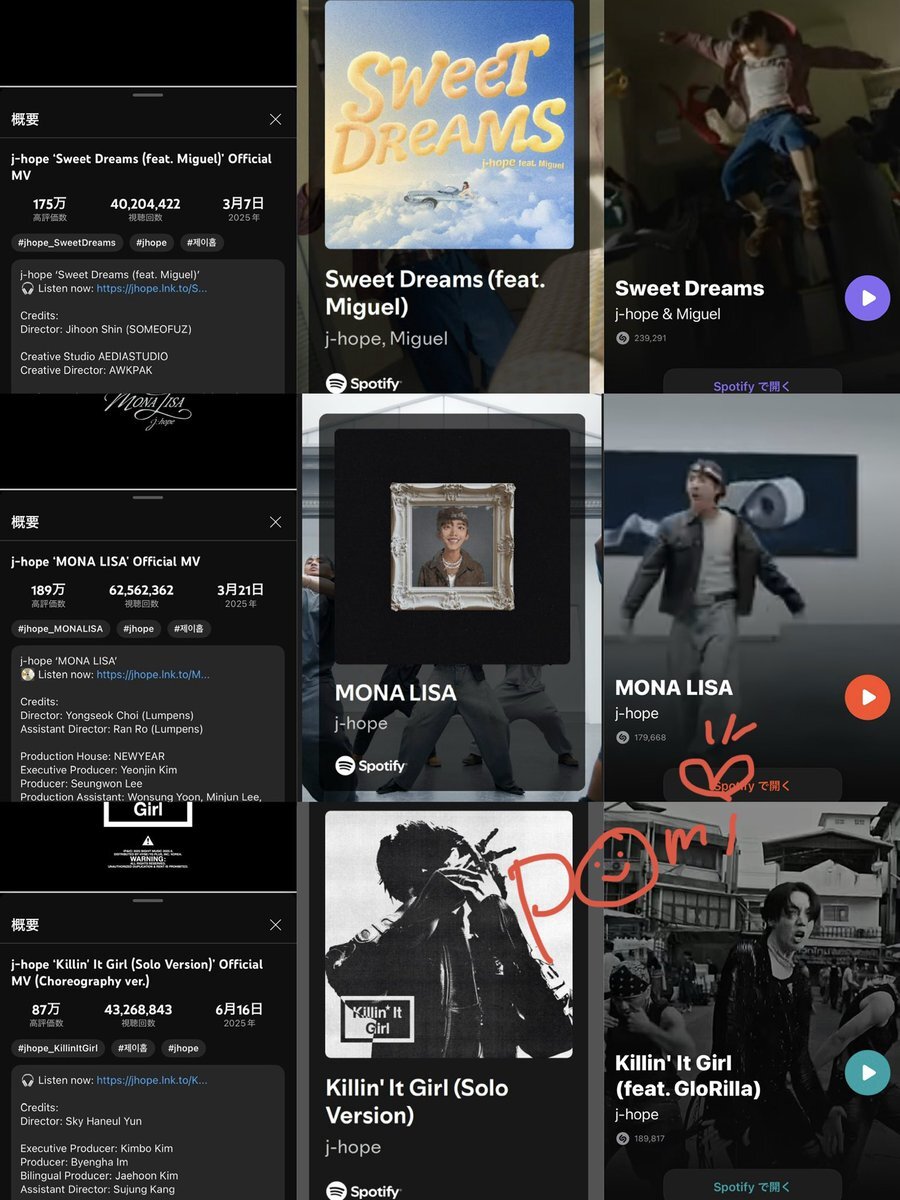Tap the Killin' It Girl black-and-white cover
This screenshot has height=1200, width=900.
[449, 934]
